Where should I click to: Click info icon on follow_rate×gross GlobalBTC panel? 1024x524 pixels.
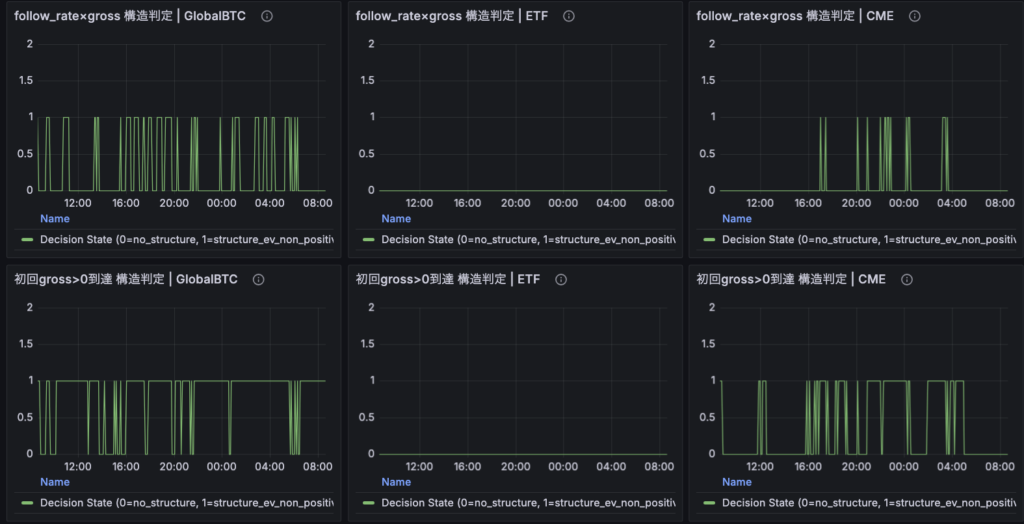(266, 17)
